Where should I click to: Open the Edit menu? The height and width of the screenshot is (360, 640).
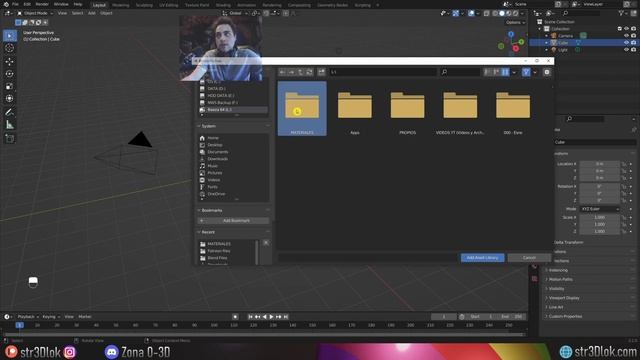(x=27, y=4)
